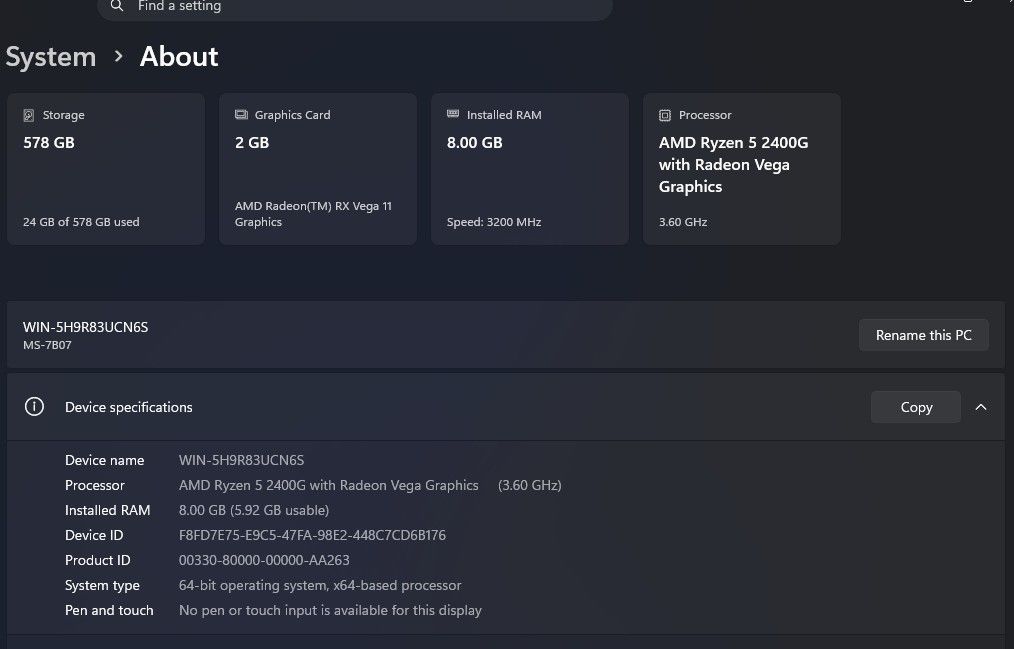Image resolution: width=1014 pixels, height=649 pixels.
Task: Click the Graphics Card icon
Action: pyautogui.click(x=241, y=114)
